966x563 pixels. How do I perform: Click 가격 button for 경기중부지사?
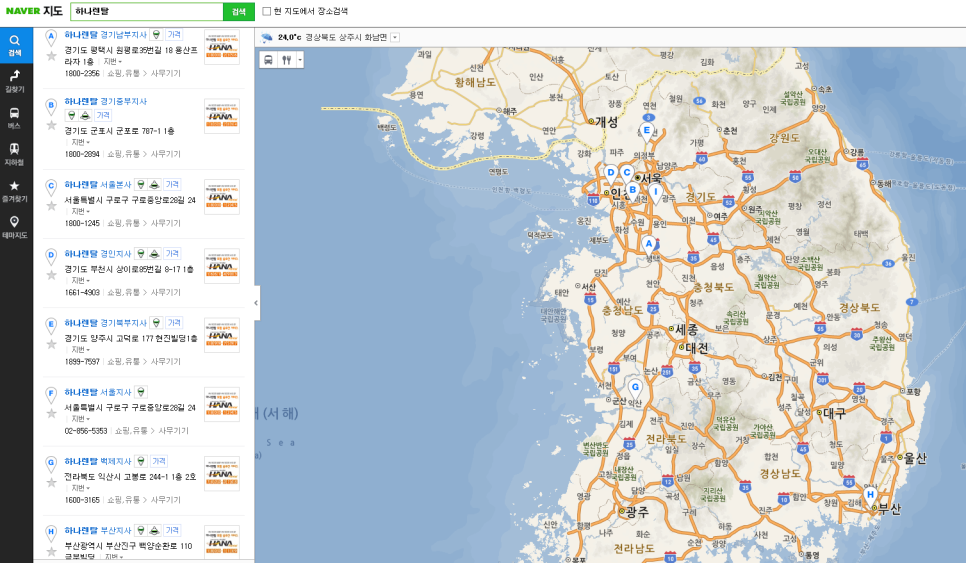(x=103, y=115)
